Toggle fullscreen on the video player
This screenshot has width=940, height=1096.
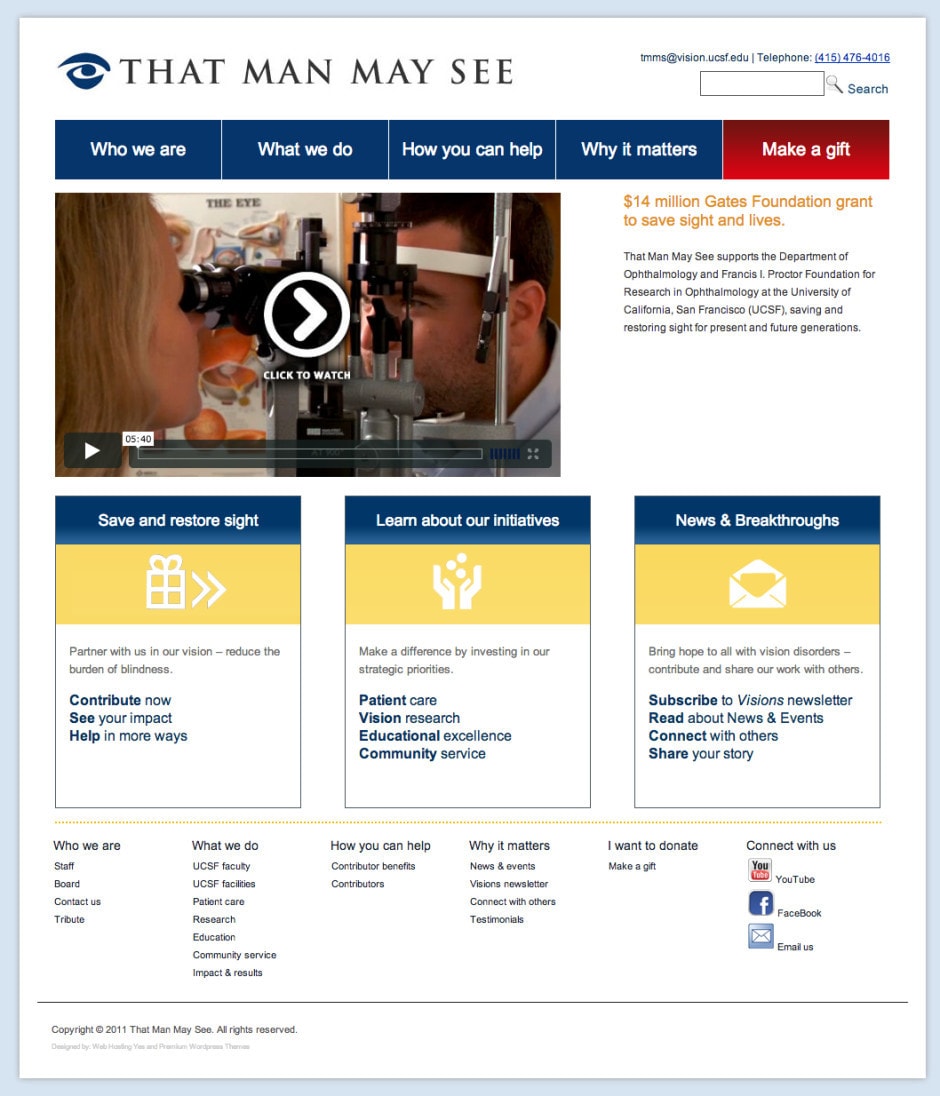point(533,454)
